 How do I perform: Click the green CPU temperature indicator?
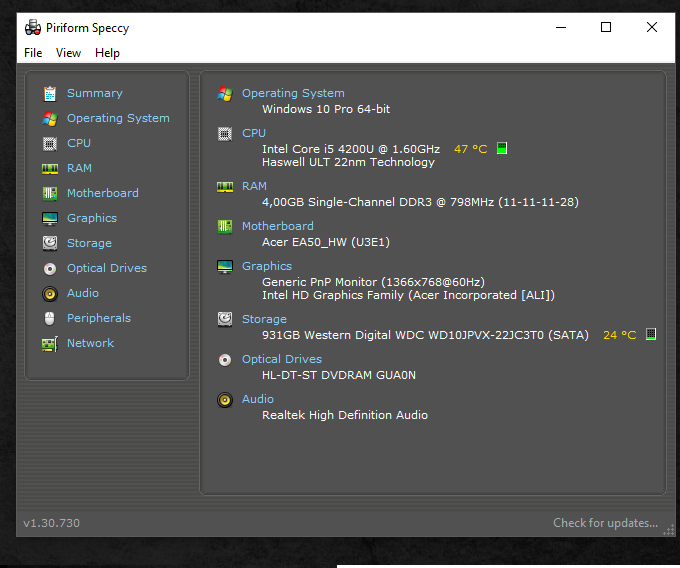[x=502, y=148]
